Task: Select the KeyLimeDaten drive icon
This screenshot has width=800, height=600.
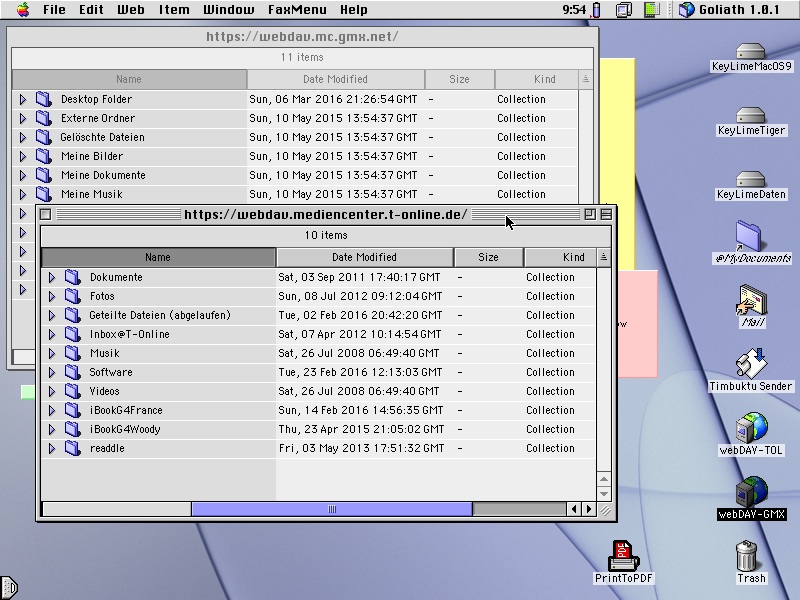Action: pyautogui.click(x=750, y=179)
